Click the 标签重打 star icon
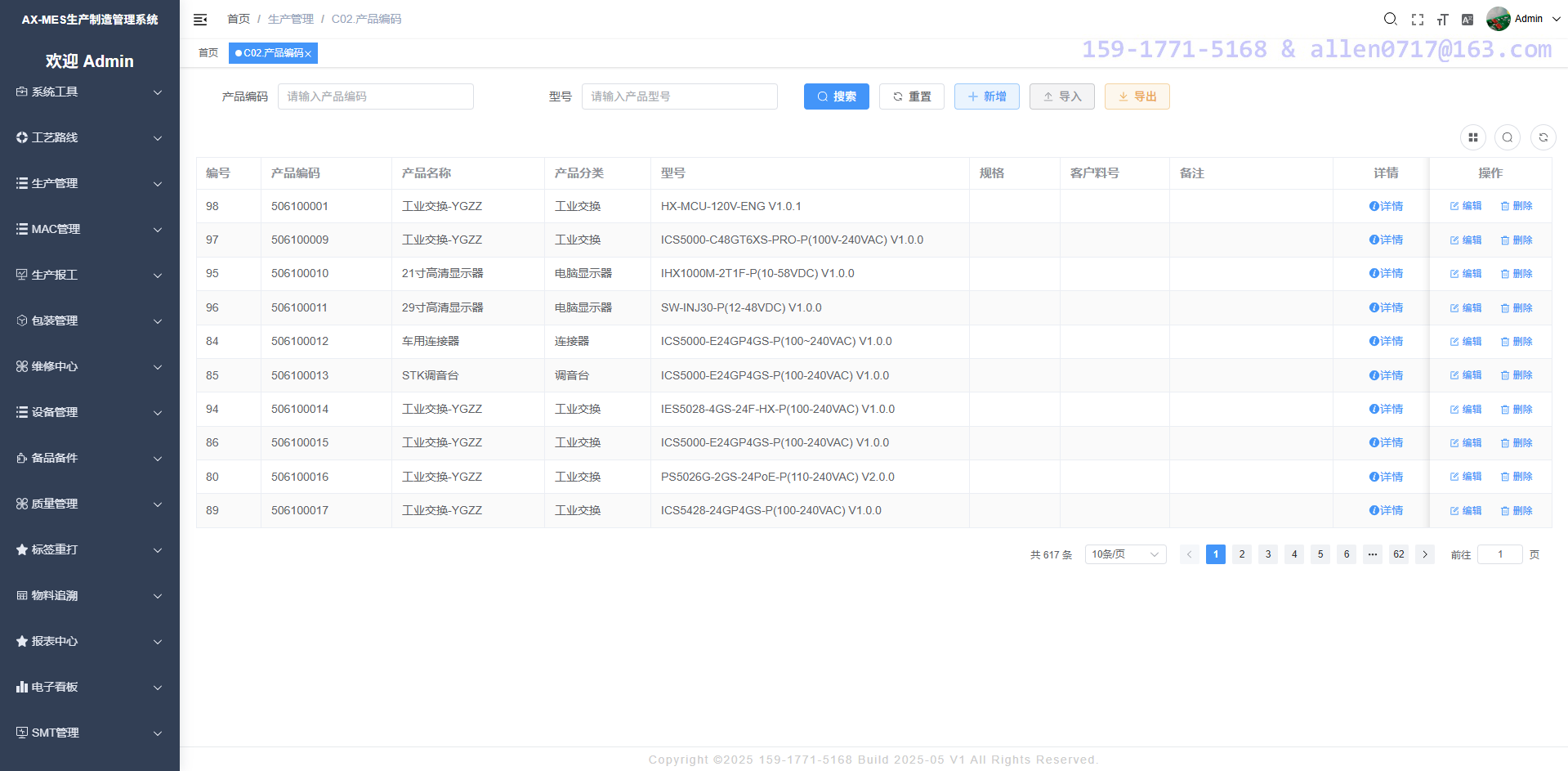The width and height of the screenshot is (1568, 771). tap(22, 549)
